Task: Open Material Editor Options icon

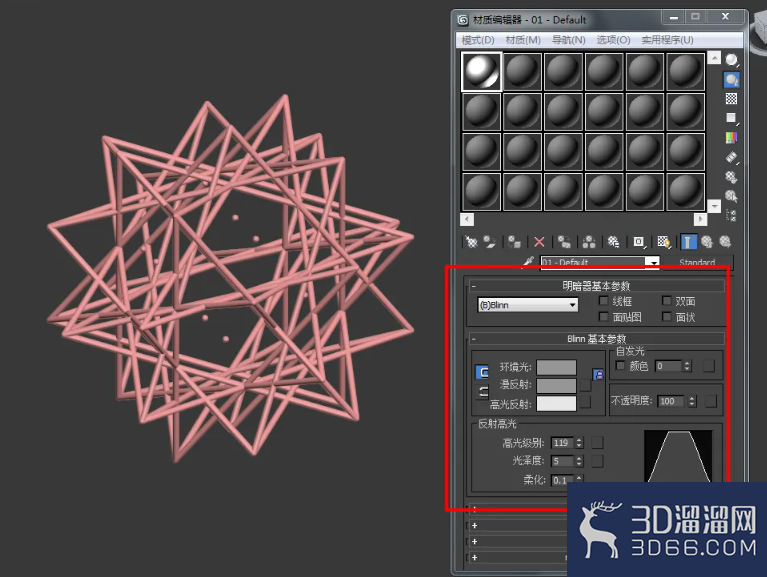Action: tap(731, 177)
